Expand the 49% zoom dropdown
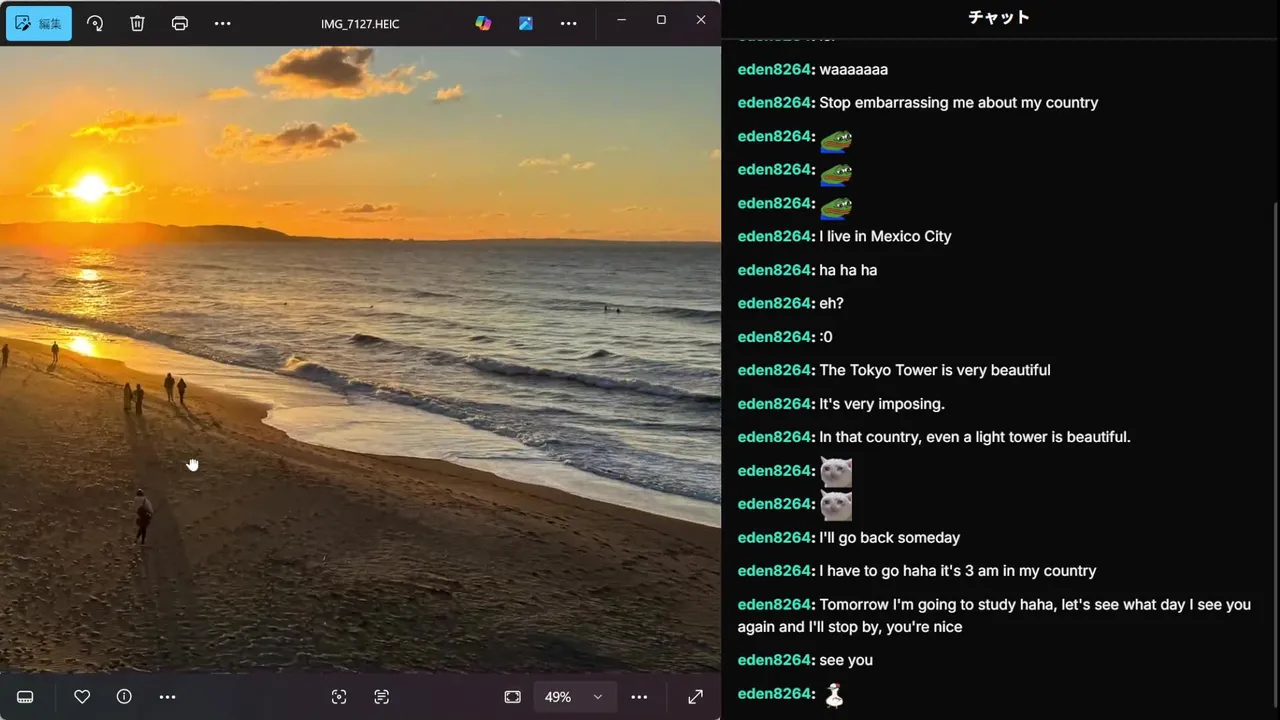 [x=574, y=697]
